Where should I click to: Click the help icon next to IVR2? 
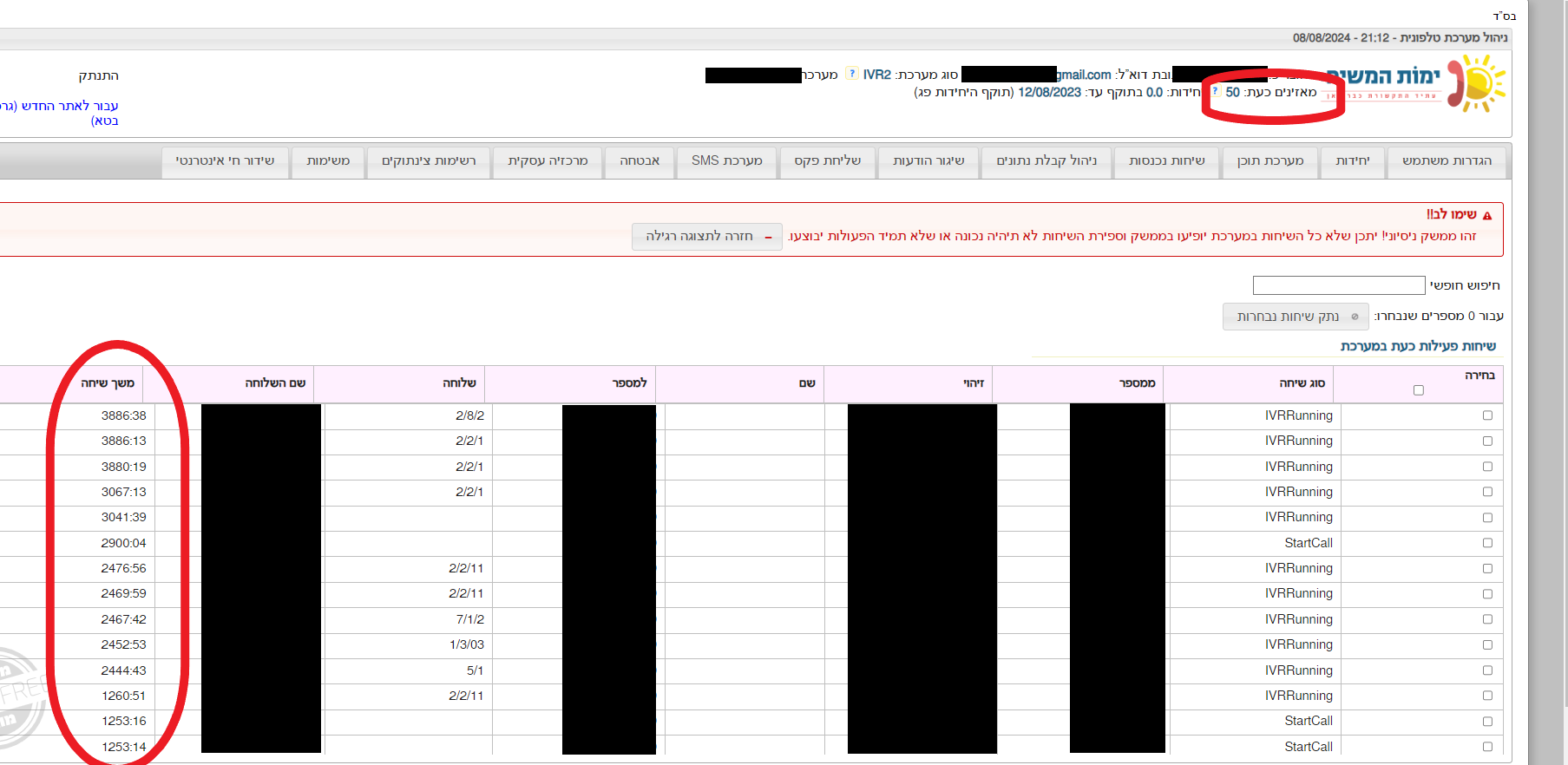point(851,74)
